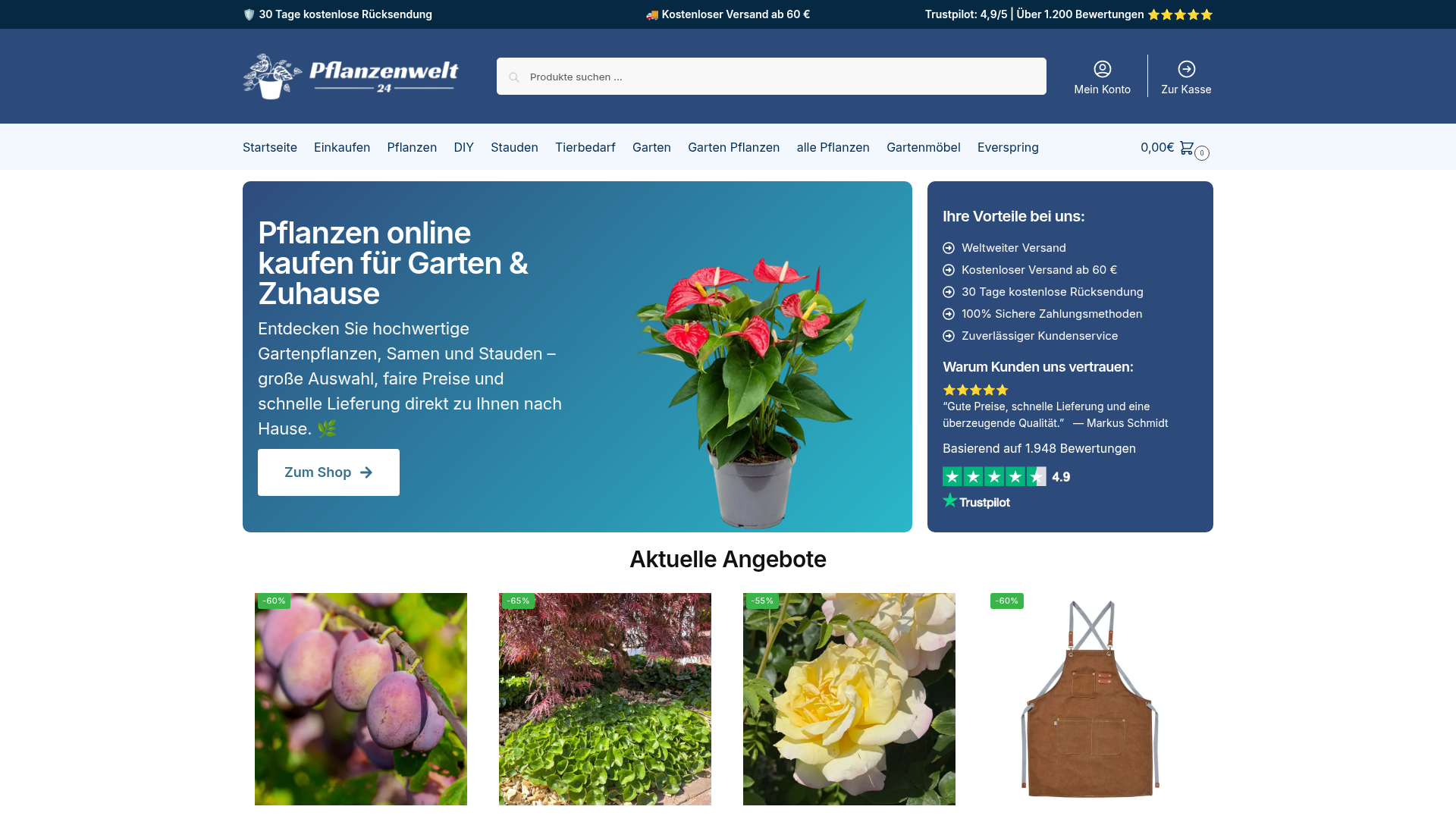This screenshot has height=819, width=1456.
Task: Click the Trustpilot logo in sidebar
Action: point(977,501)
